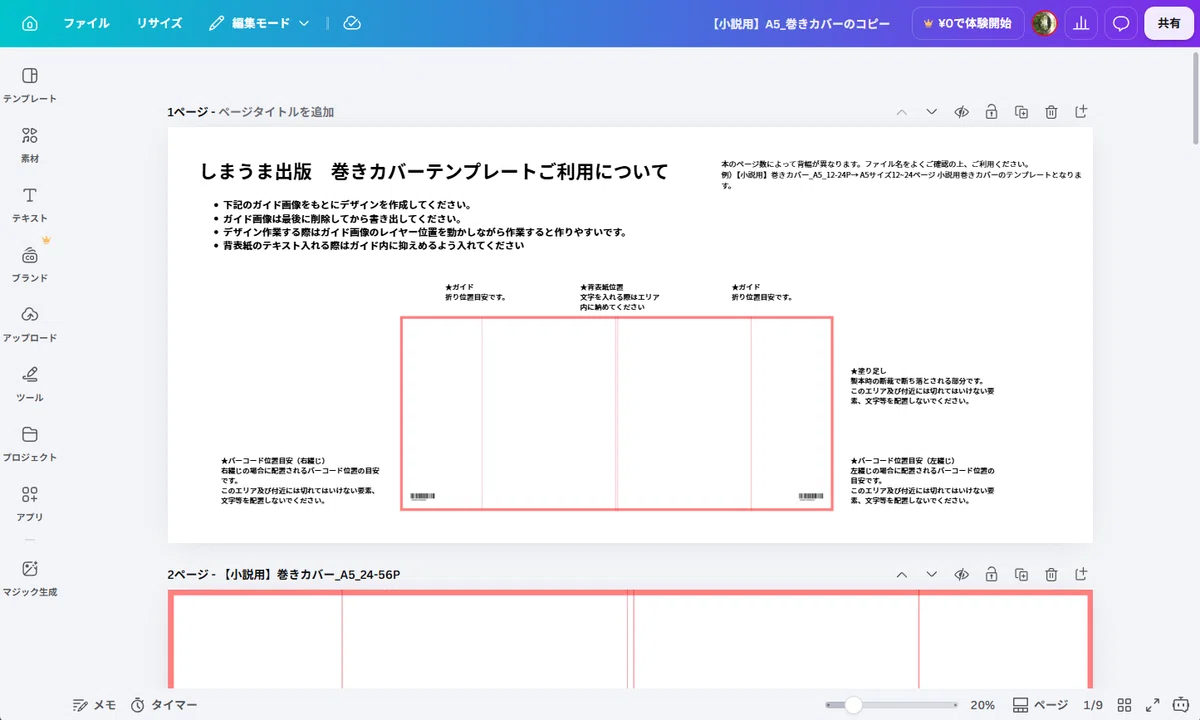Select the page 2 title 【小説用】巻きカバー_A5_24-56P
This screenshot has height=720, width=1200.
311,575
